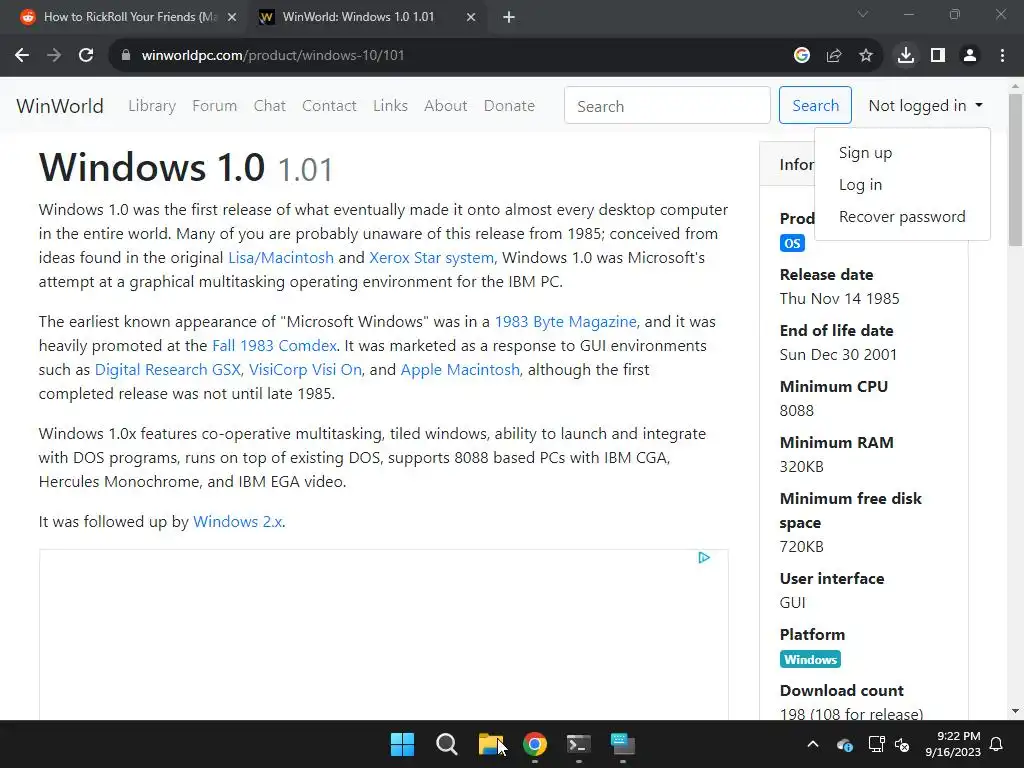Follow the Windows 2.x link
Viewport: 1024px width, 768px height.
pos(238,522)
